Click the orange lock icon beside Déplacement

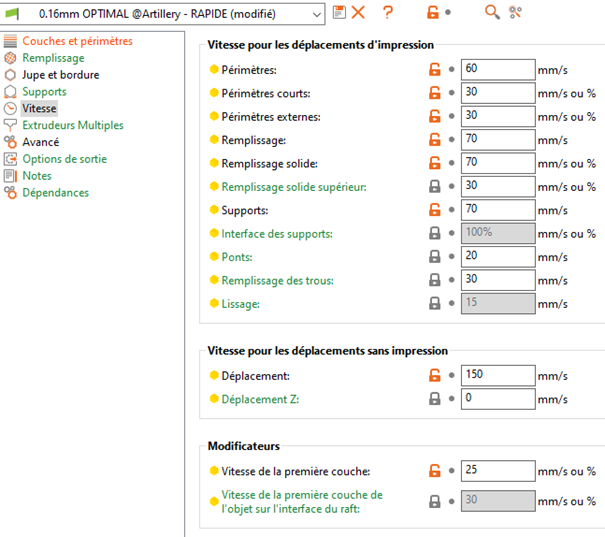(x=435, y=375)
